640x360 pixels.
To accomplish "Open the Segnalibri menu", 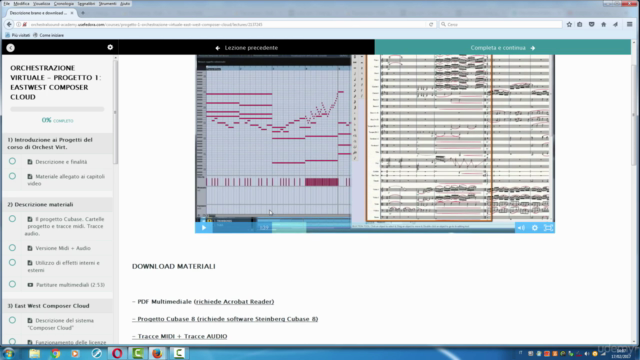I will point(86,4).
